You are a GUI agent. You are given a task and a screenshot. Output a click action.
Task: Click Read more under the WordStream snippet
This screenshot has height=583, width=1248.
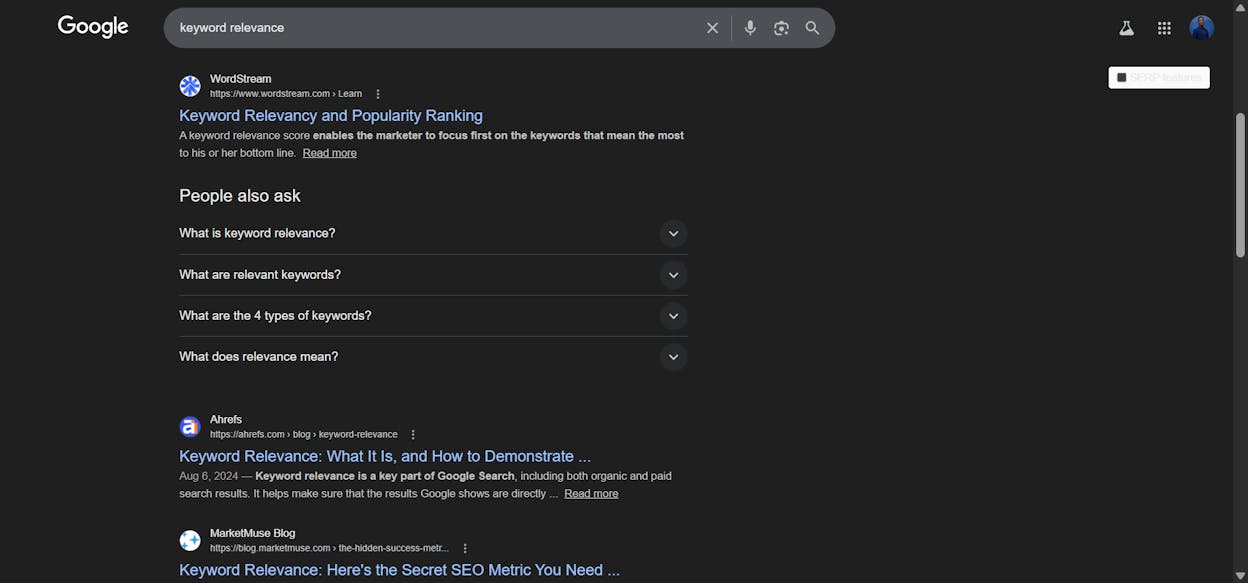330,153
